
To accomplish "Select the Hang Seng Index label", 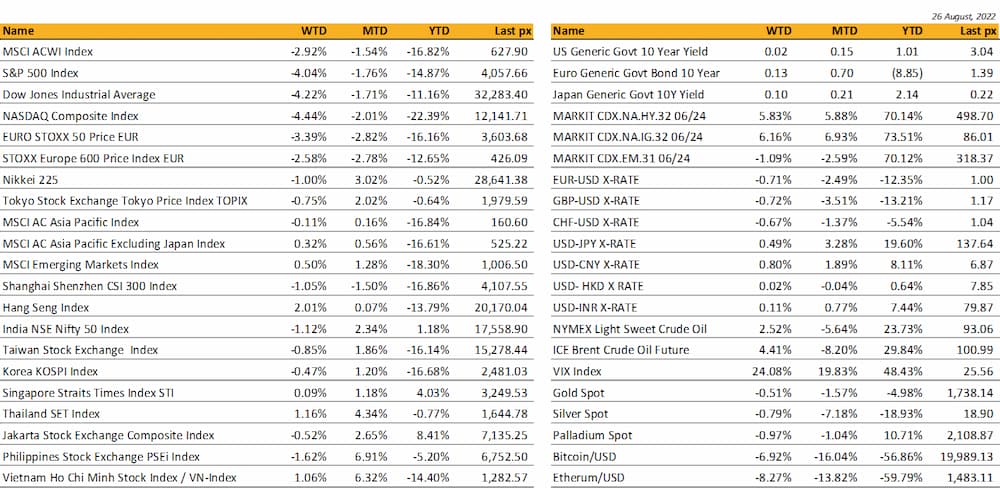I will (46, 307).
